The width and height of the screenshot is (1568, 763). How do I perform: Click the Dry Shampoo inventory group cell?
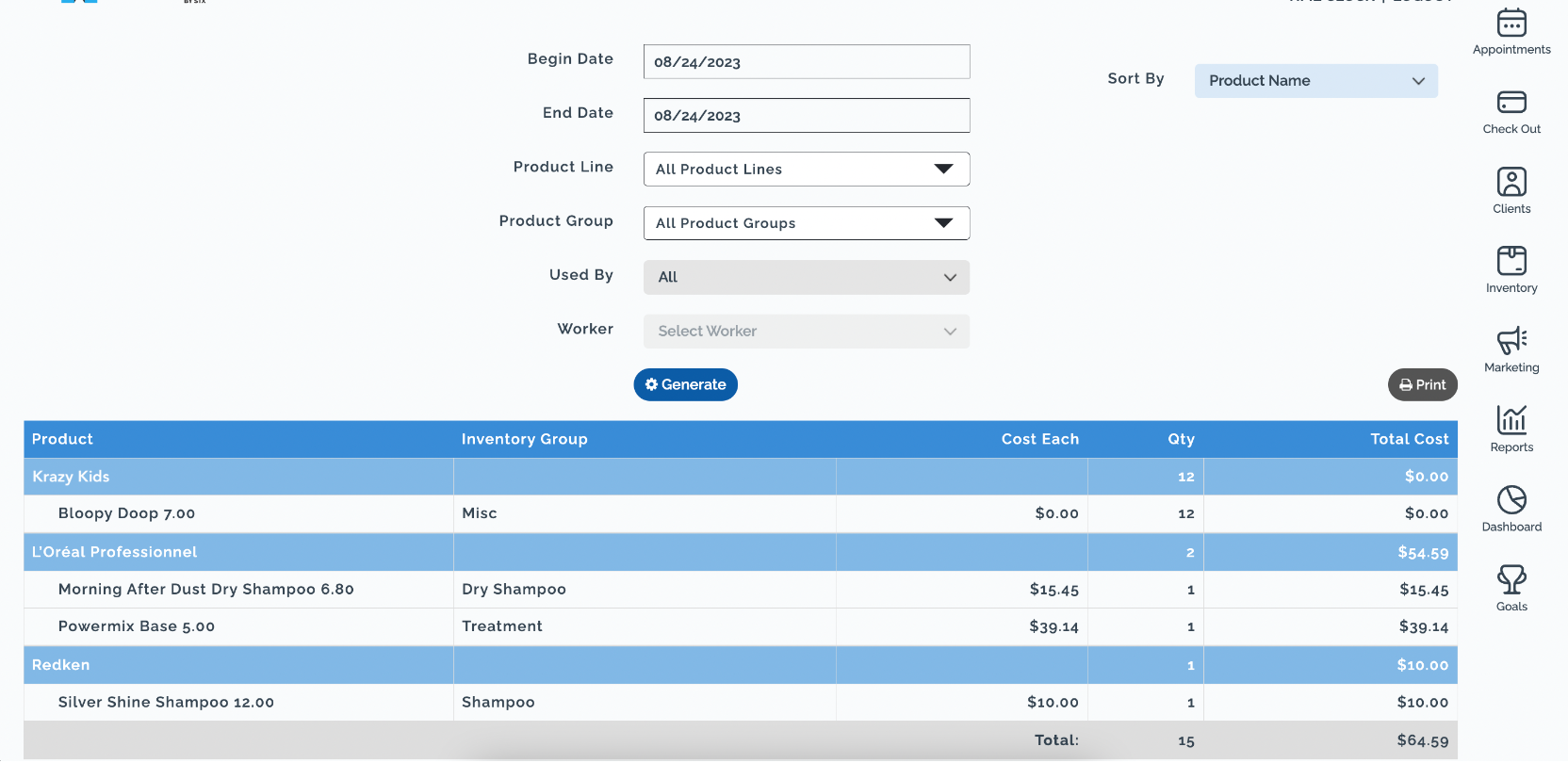[645, 590]
